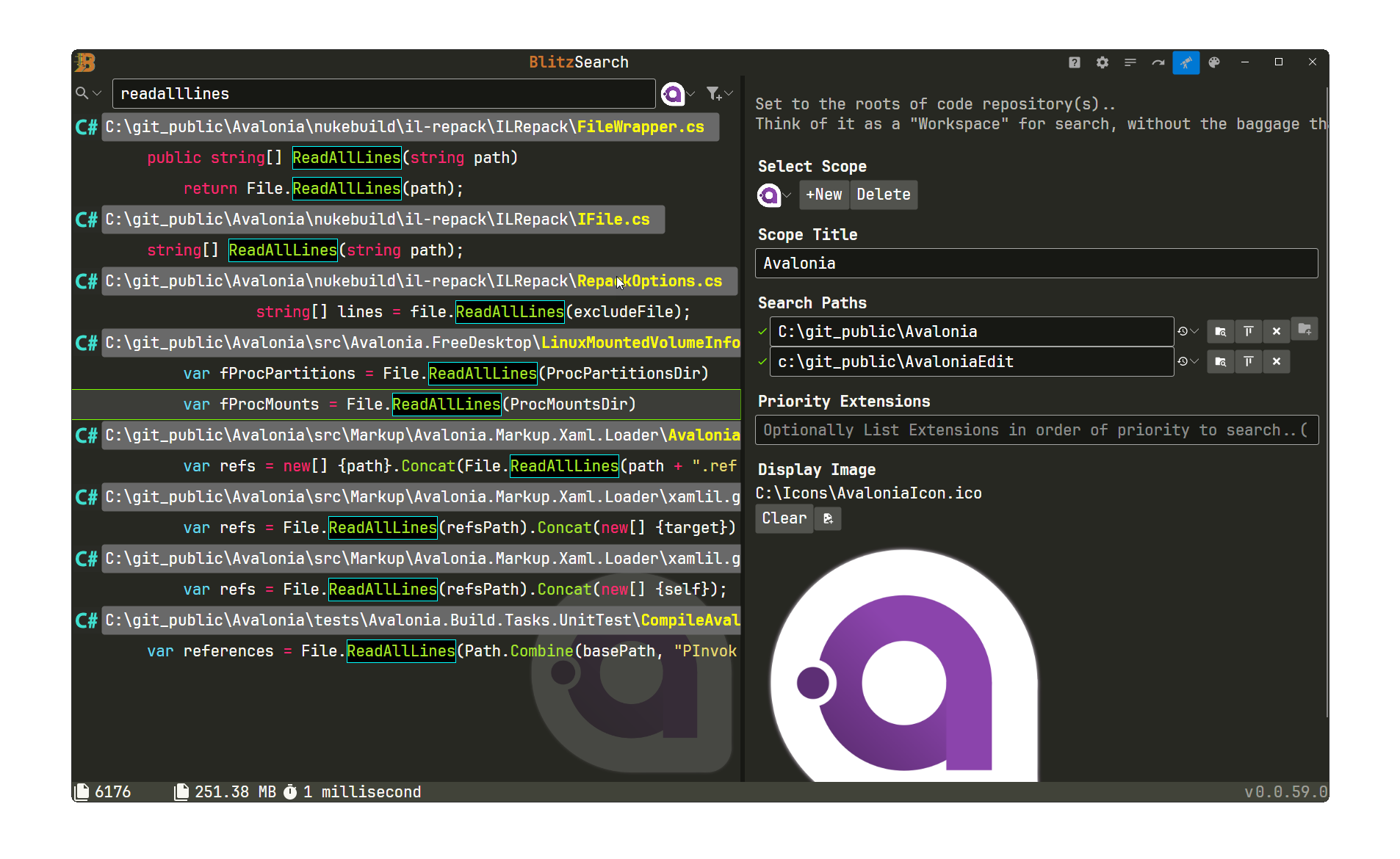
Task: Select the 'string[] ReadAllLines(string path);' line
Action: coord(406,250)
